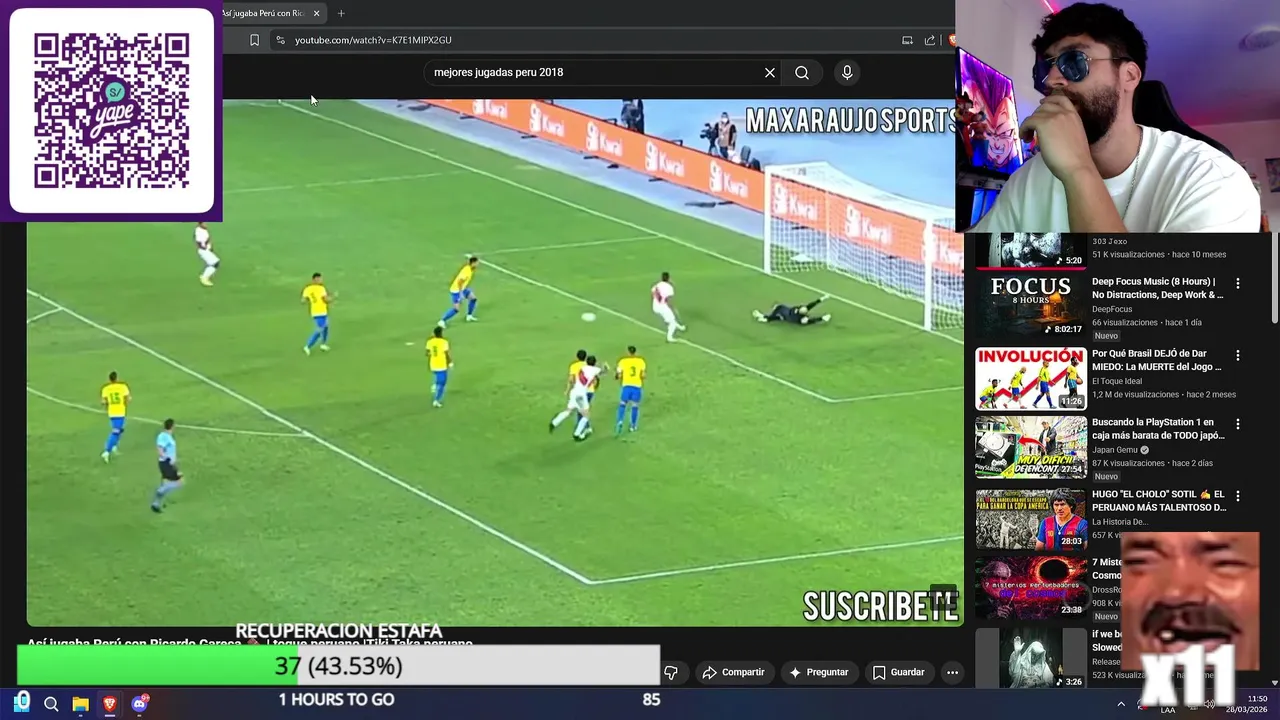Viewport: 1280px width, 720px height.
Task: Click the bookmark icon in the browser toolbar
Action: (x=254, y=40)
